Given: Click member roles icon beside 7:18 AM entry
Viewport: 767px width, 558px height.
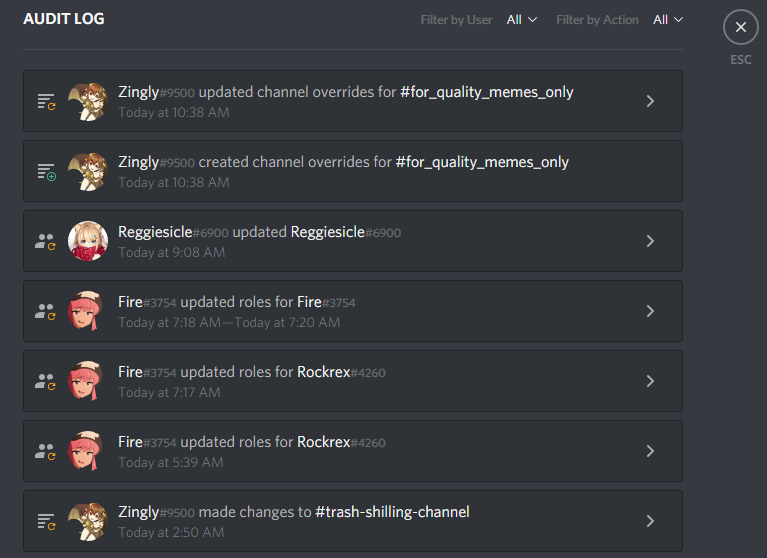Looking at the screenshot, I should pyautogui.click(x=45, y=312).
